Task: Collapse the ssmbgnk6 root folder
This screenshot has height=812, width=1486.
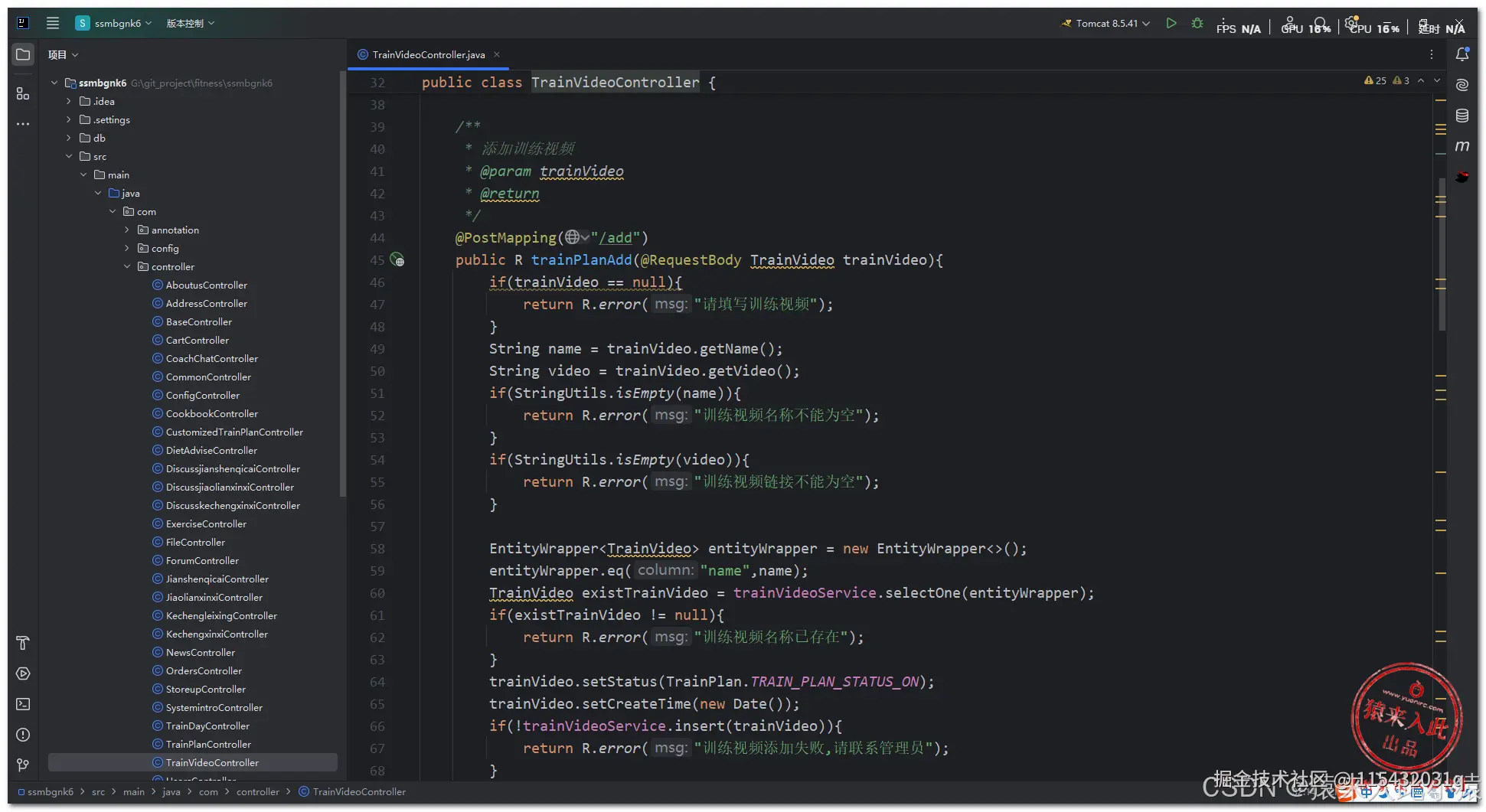Action: click(54, 83)
